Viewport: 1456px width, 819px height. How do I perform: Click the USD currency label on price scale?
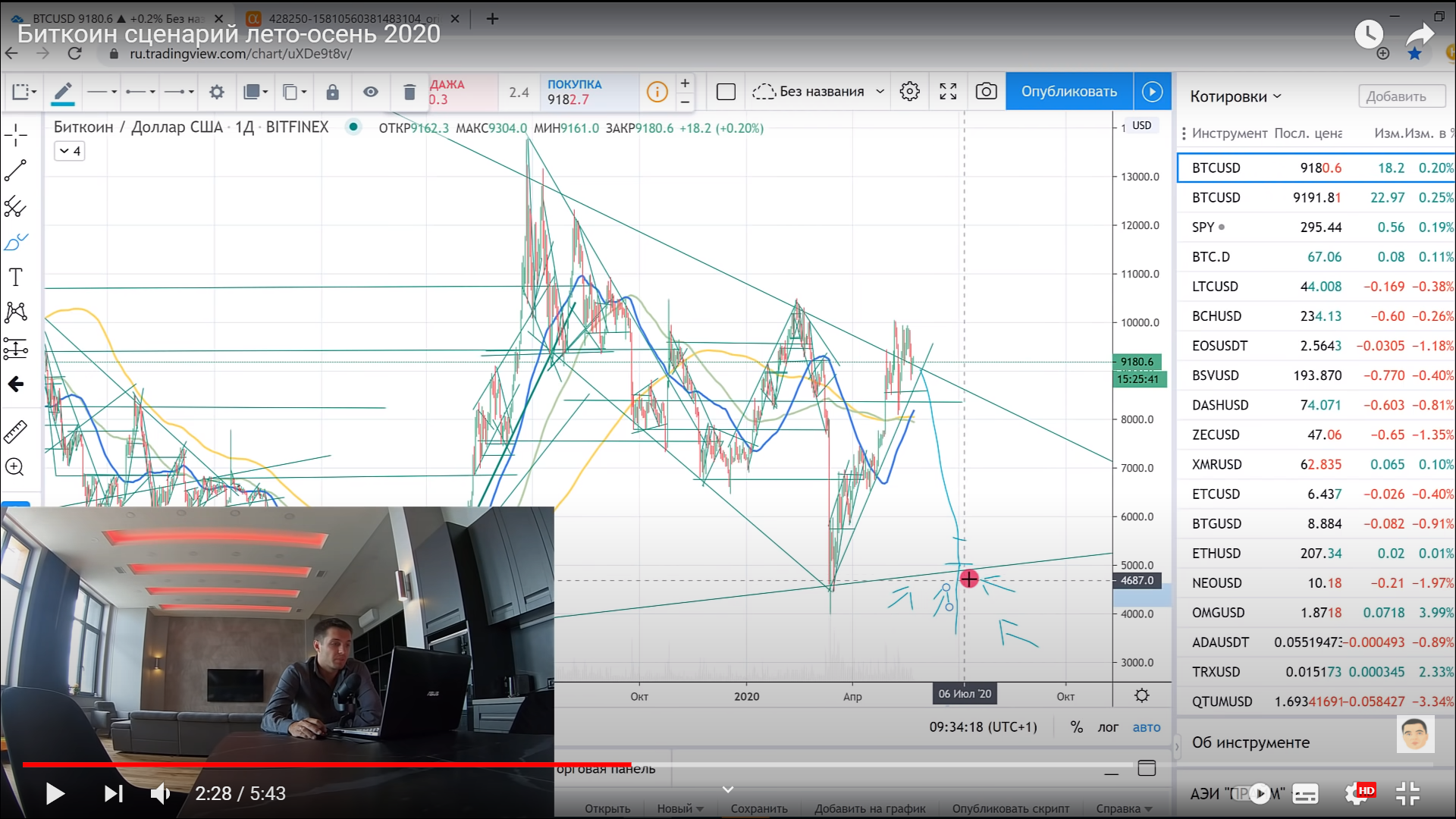click(x=1141, y=125)
